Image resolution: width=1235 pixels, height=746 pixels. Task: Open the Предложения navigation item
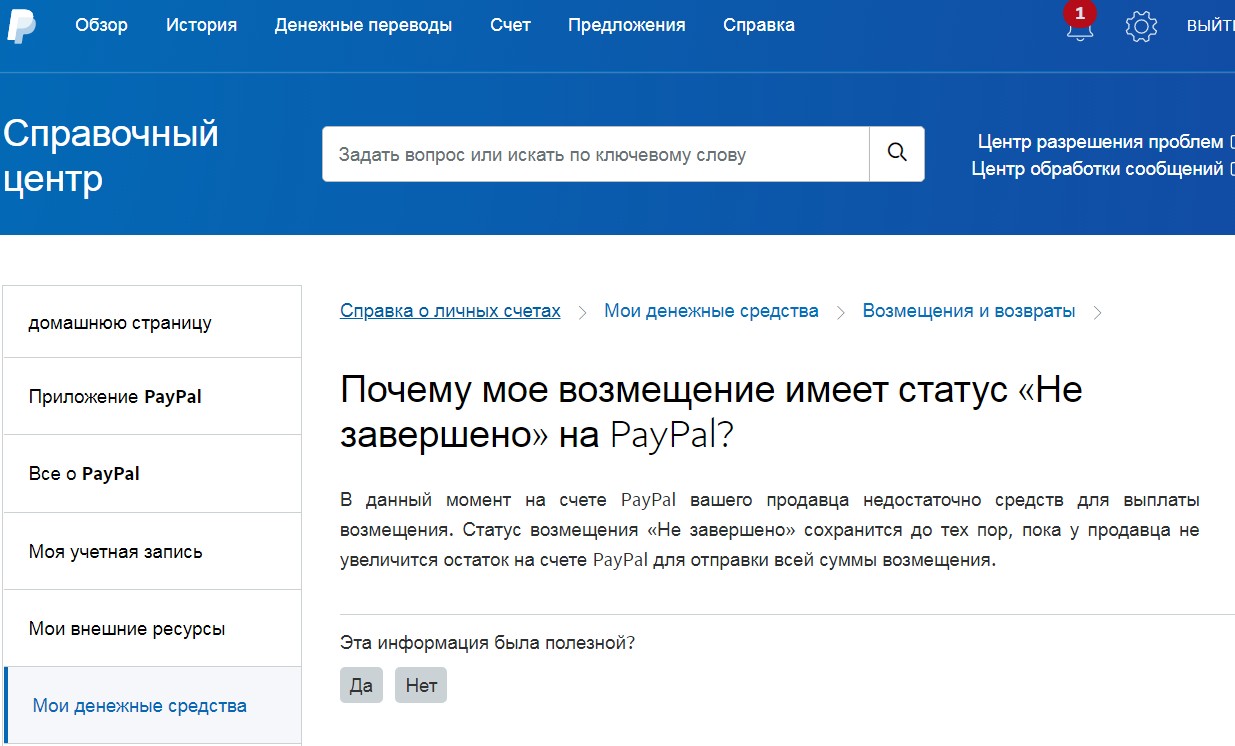626,25
